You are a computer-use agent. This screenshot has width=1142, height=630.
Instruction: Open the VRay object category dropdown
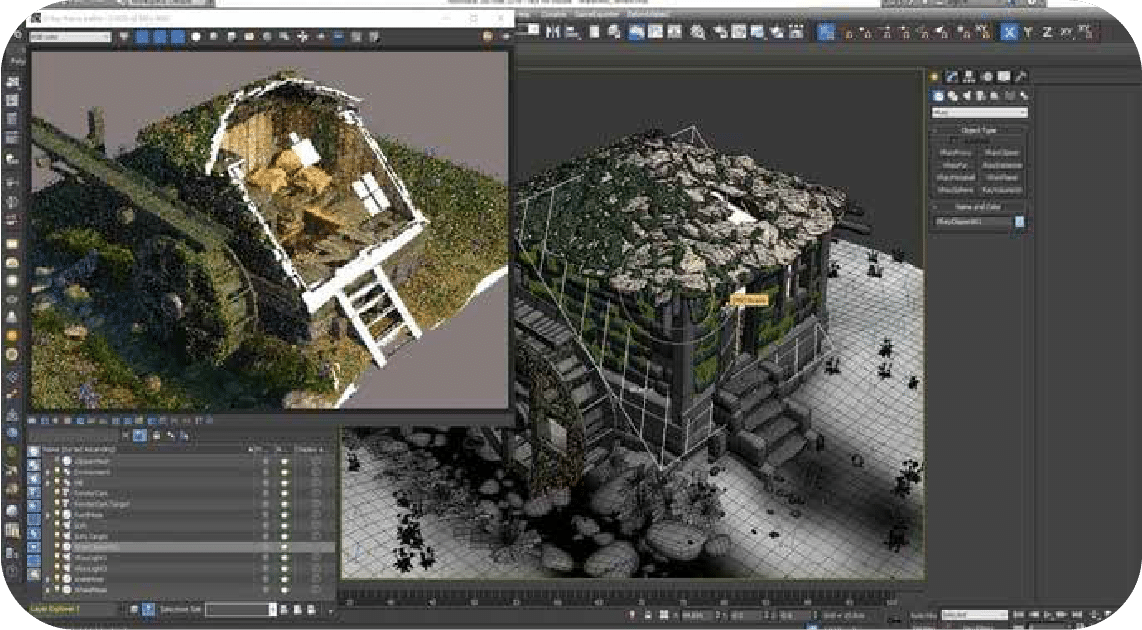pos(980,113)
